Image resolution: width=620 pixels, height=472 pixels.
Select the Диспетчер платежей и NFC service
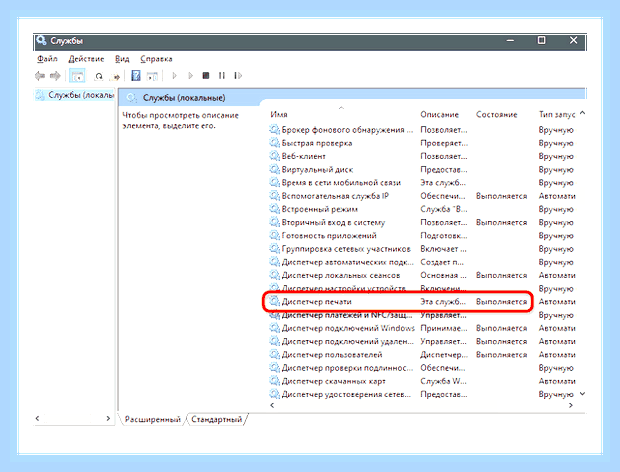coord(347,315)
